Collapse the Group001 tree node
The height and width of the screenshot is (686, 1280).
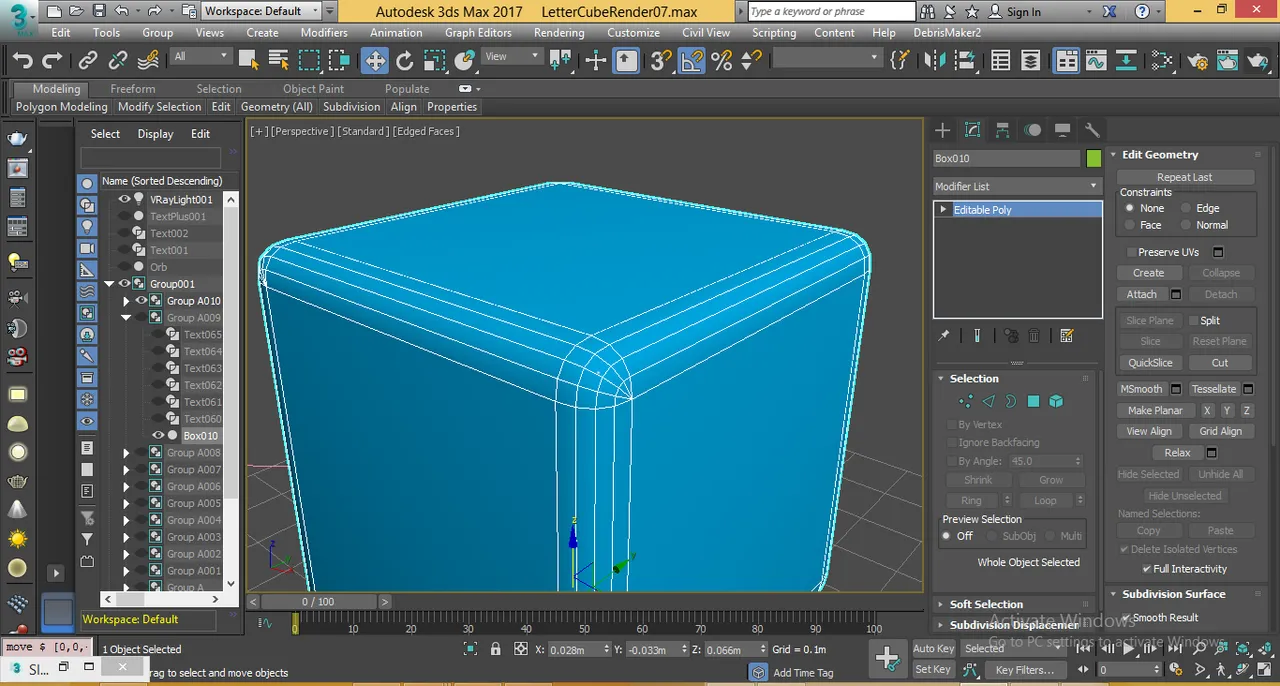[x=110, y=284]
